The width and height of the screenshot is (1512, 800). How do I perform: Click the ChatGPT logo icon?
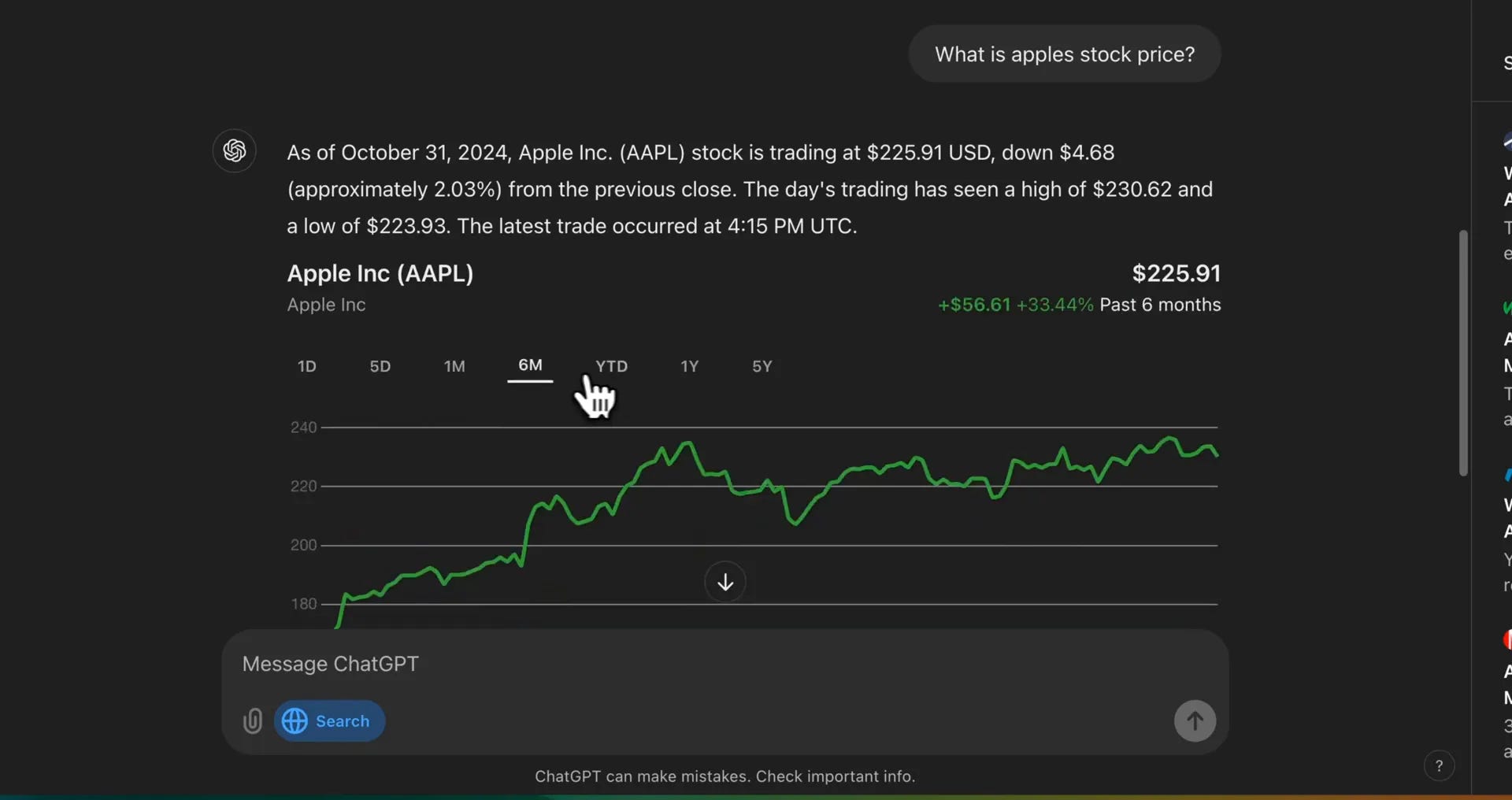coord(234,150)
